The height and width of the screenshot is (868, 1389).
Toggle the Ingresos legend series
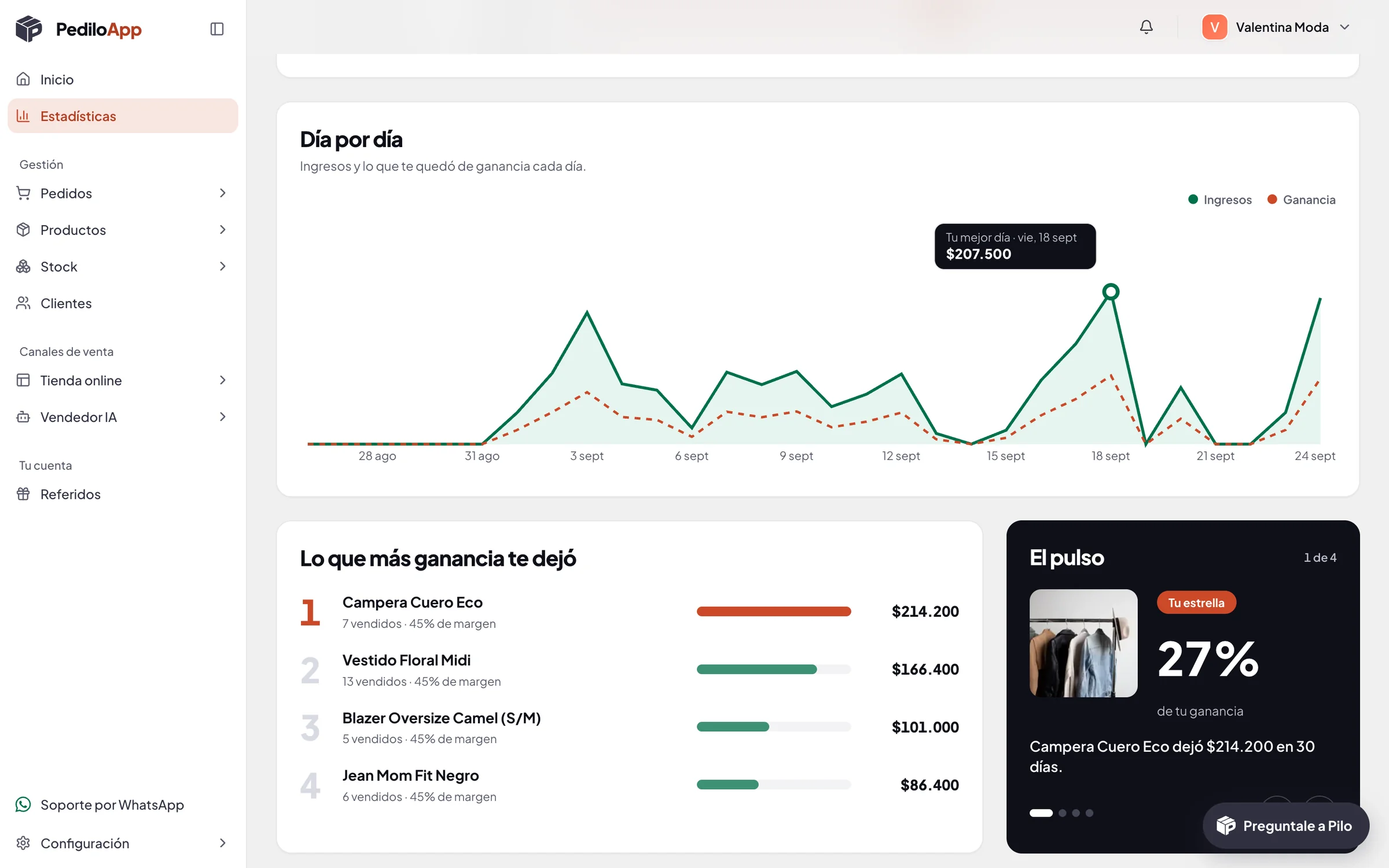1219,200
